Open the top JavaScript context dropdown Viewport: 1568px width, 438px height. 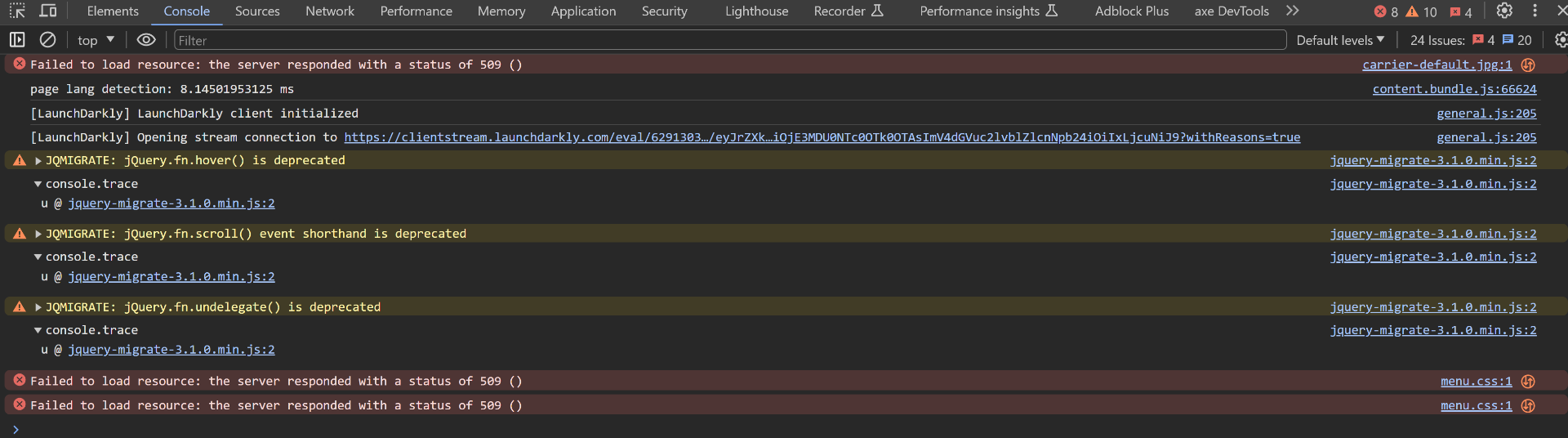pyautogui.click(x=96, y=40)
